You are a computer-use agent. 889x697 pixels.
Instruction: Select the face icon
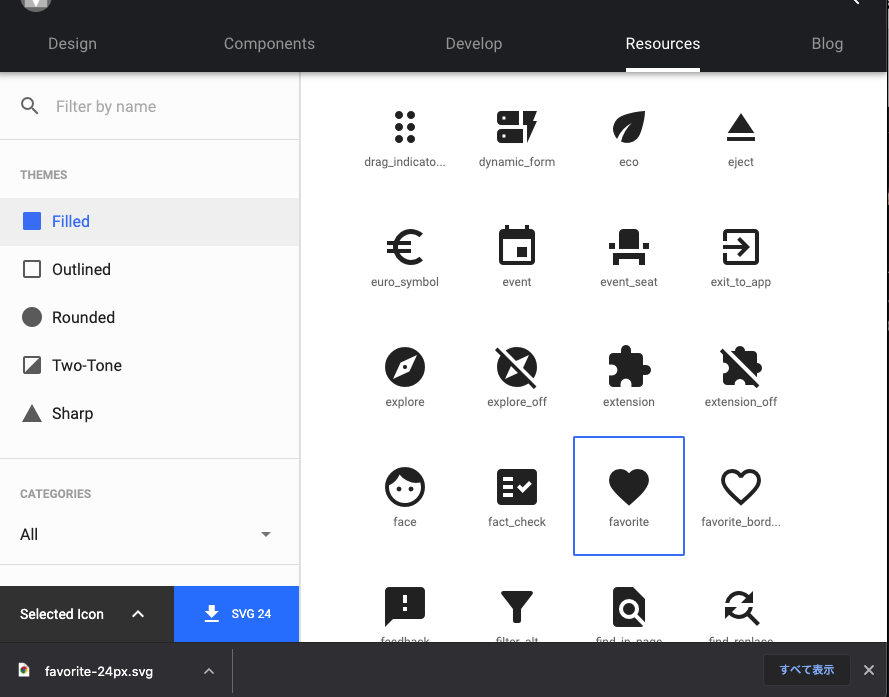(x=405, y=487)
